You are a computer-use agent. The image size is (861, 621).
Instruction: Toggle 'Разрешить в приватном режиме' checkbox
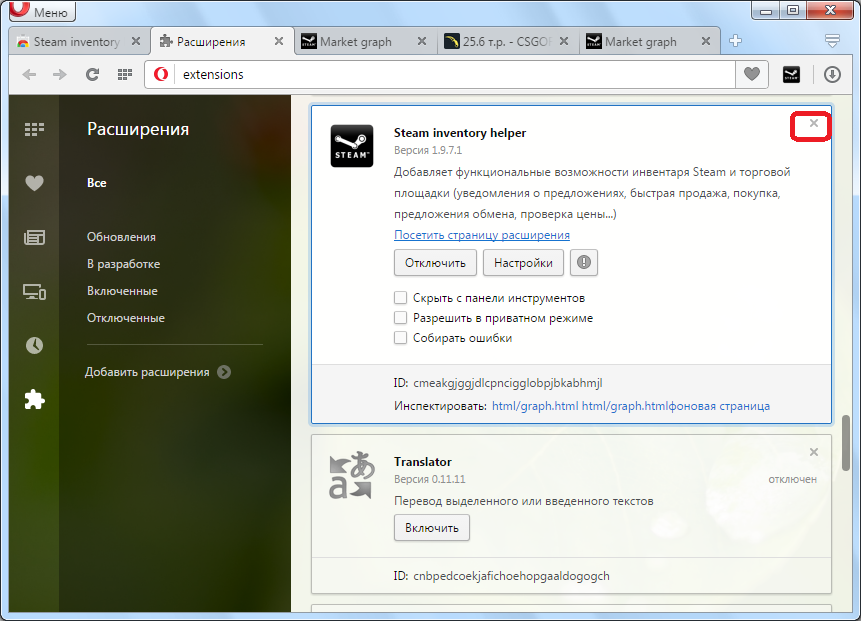coord(401,318)
